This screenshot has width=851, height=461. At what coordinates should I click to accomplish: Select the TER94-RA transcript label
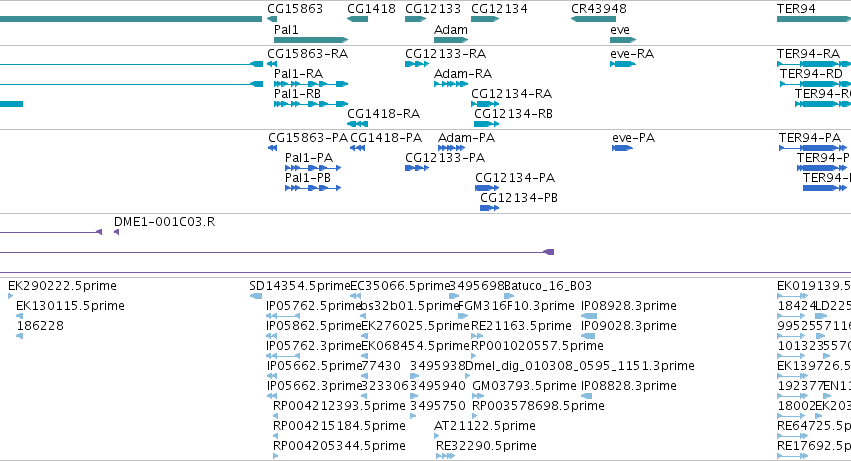tap(808, 54)
